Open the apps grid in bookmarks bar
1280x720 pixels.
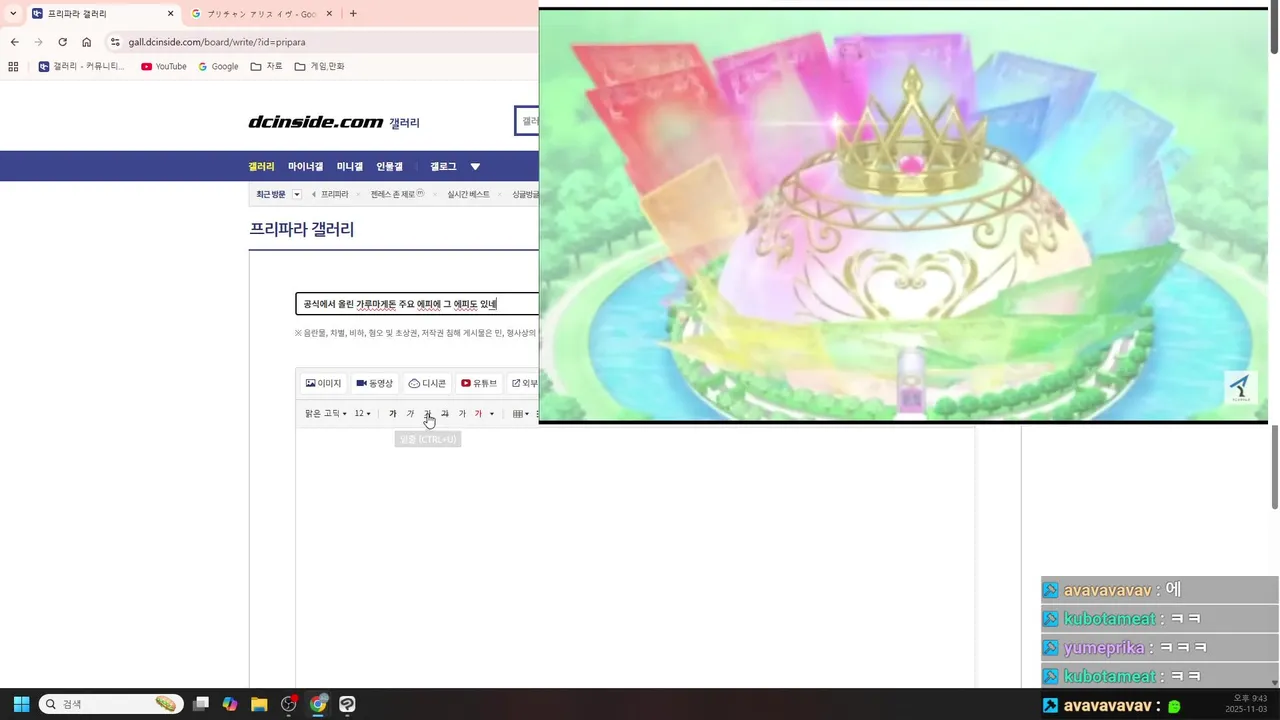pos(13,66)
